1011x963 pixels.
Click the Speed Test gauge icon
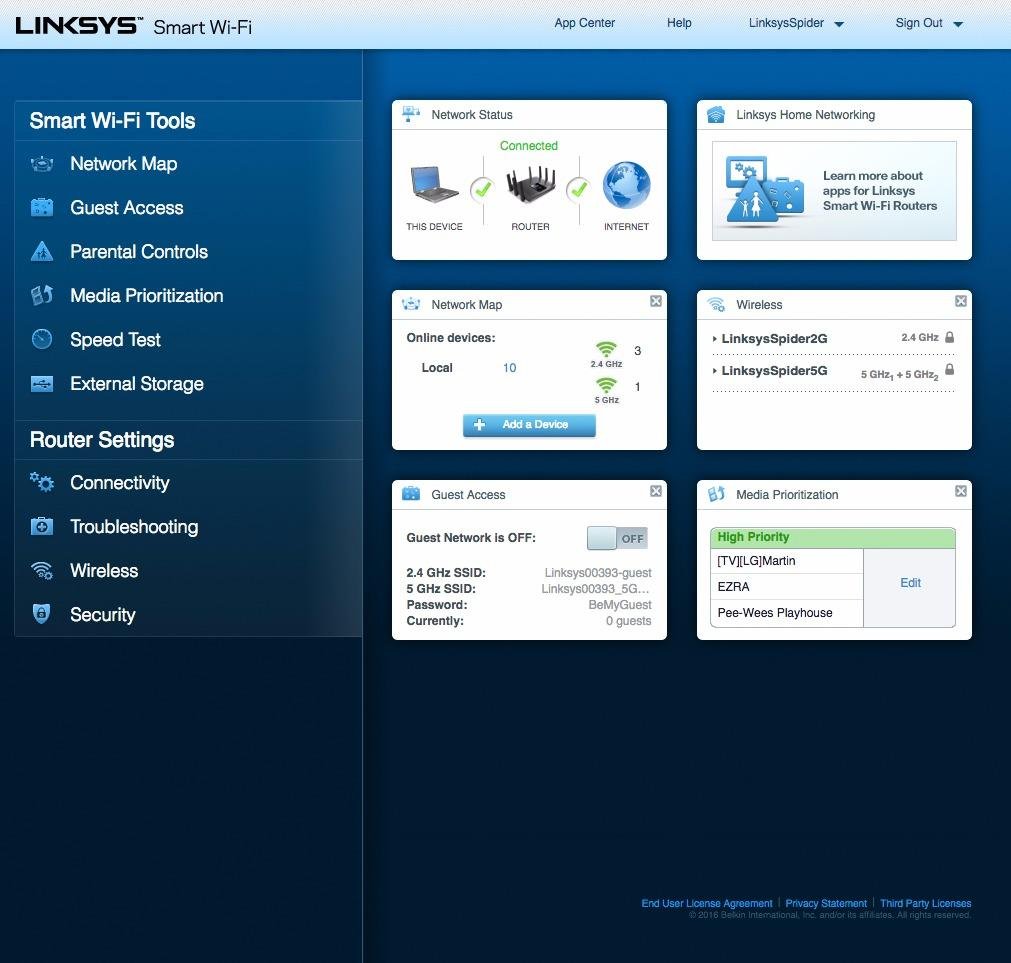point(42,339)
